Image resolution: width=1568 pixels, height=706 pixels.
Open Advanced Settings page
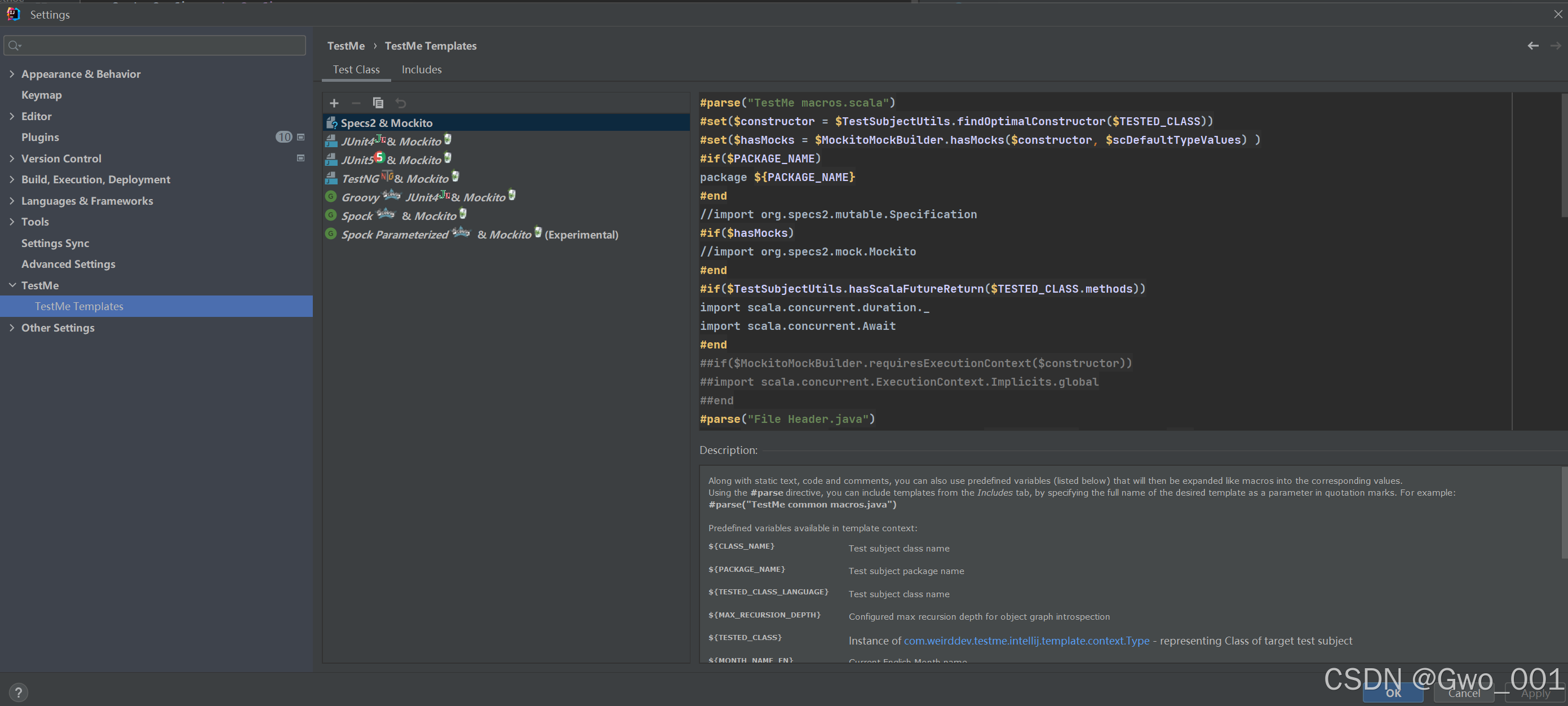point(68,264)
